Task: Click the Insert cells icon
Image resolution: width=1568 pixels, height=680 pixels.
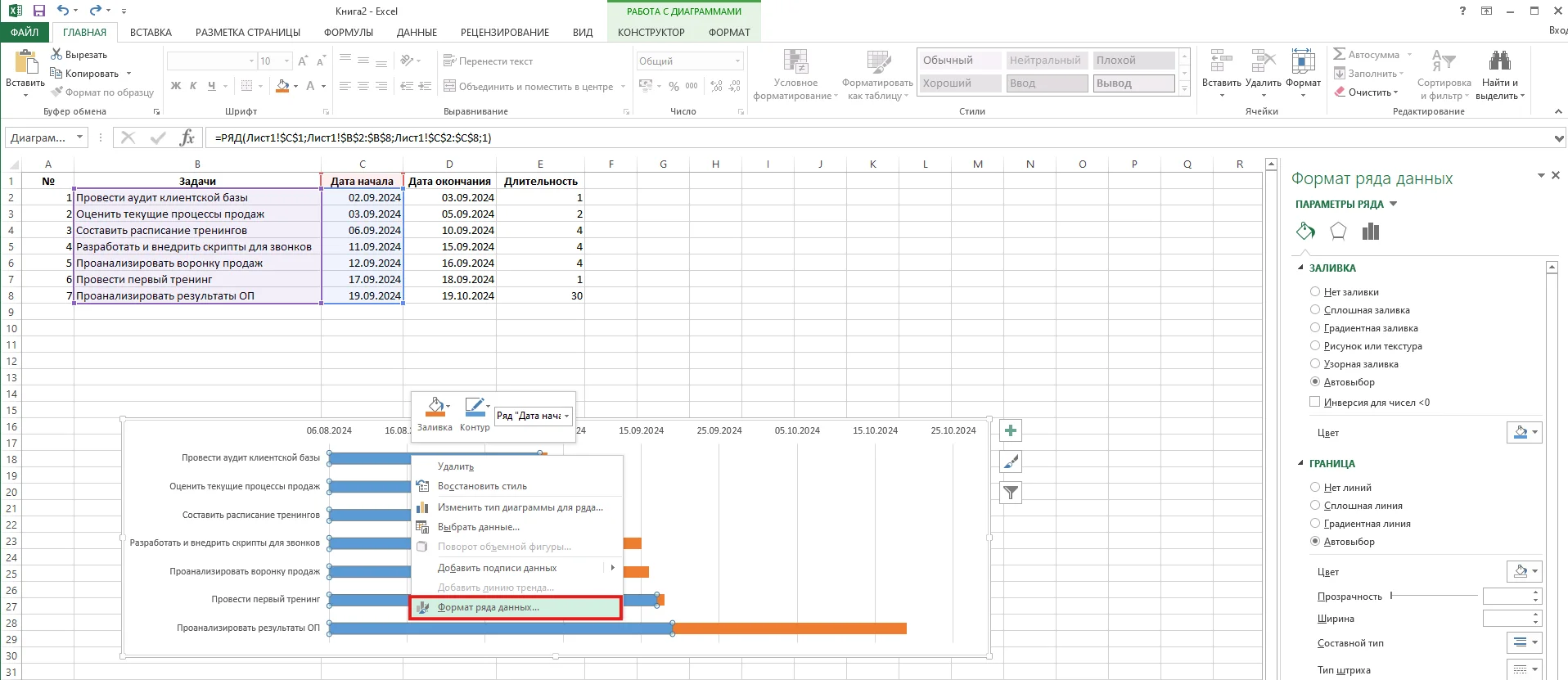Action: [x=1221, y=62]
